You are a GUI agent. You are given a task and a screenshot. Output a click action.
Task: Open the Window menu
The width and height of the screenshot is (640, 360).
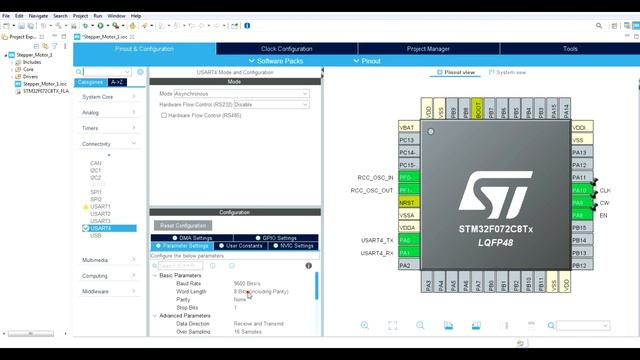(x=116, y=16)
